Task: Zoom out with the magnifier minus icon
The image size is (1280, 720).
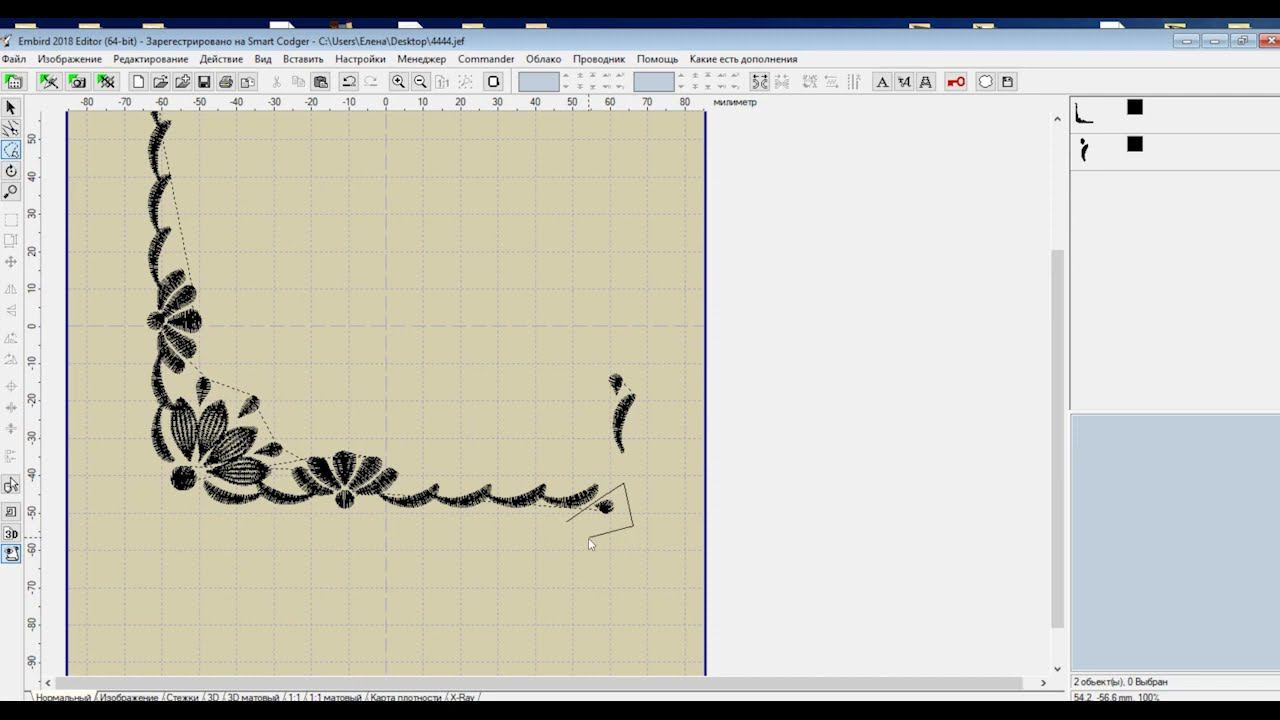Action: [420, 82]
